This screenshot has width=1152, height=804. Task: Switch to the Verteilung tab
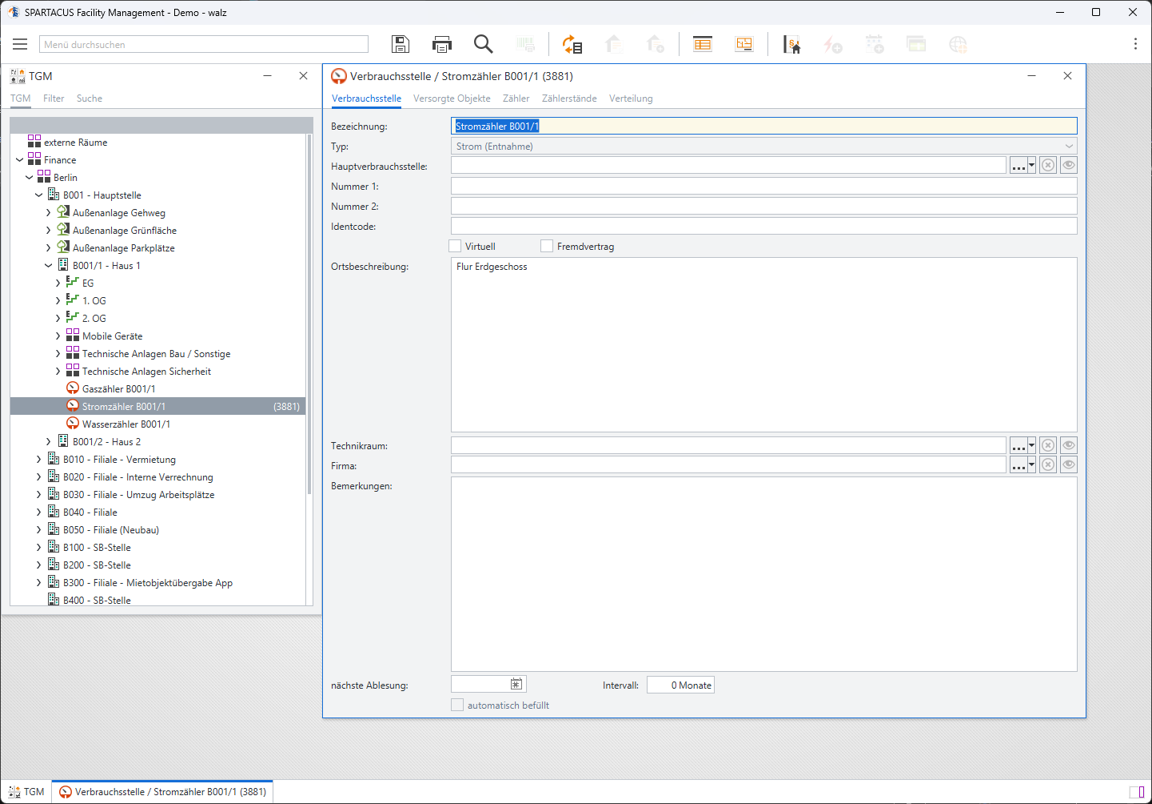[630, 98]
